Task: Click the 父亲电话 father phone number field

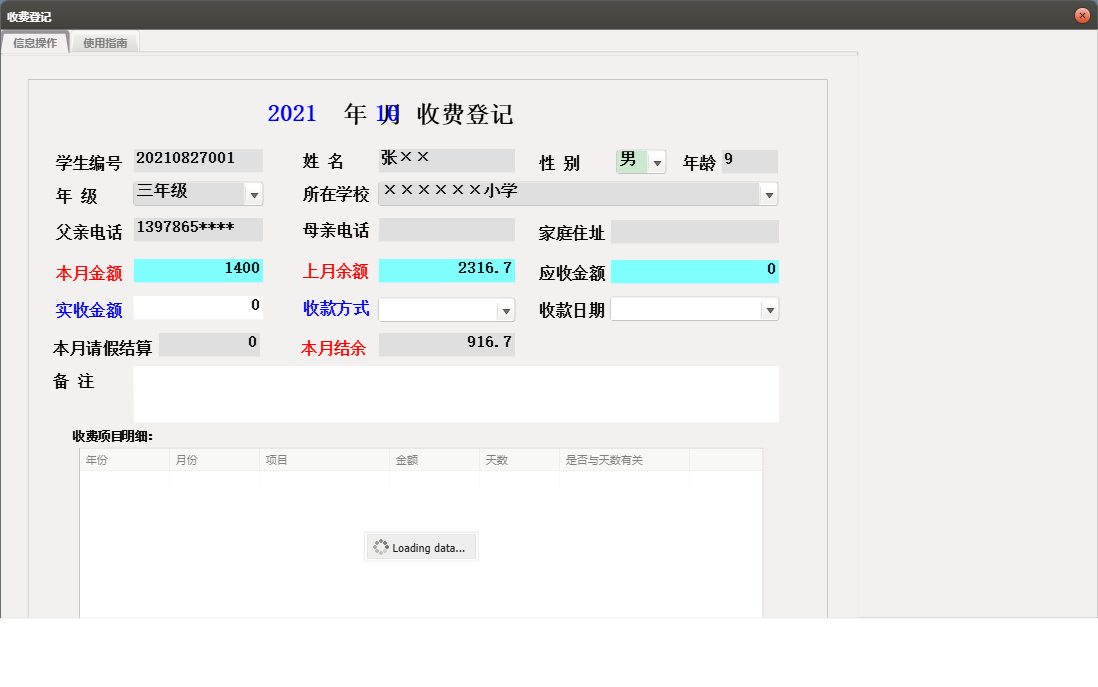Action: (x=197, y=229)
